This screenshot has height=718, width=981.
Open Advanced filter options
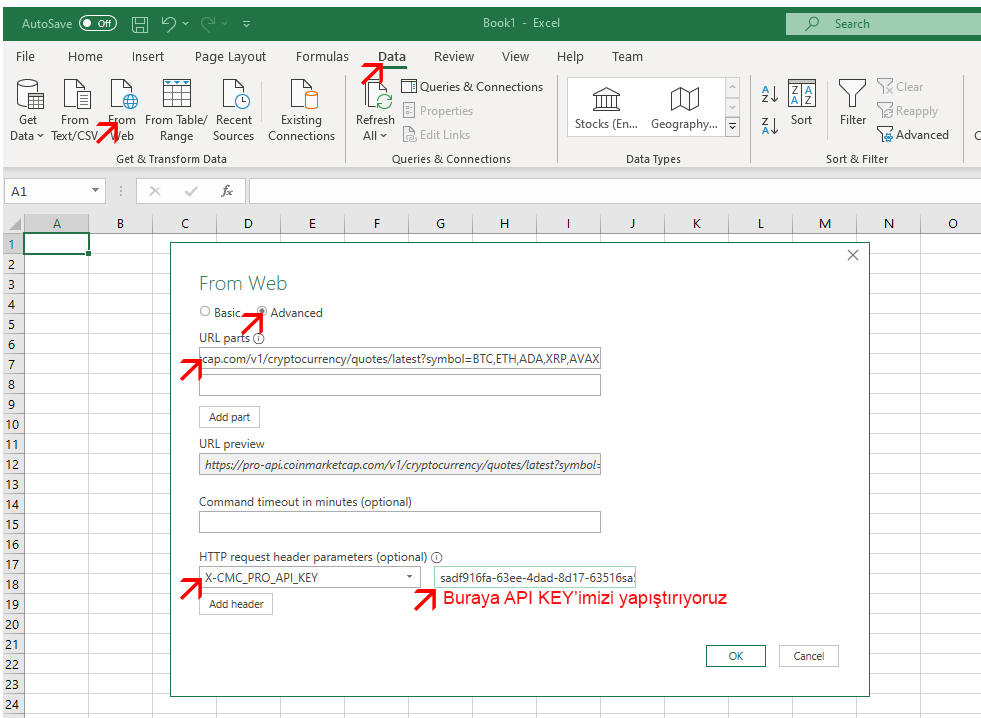(913, 134)
